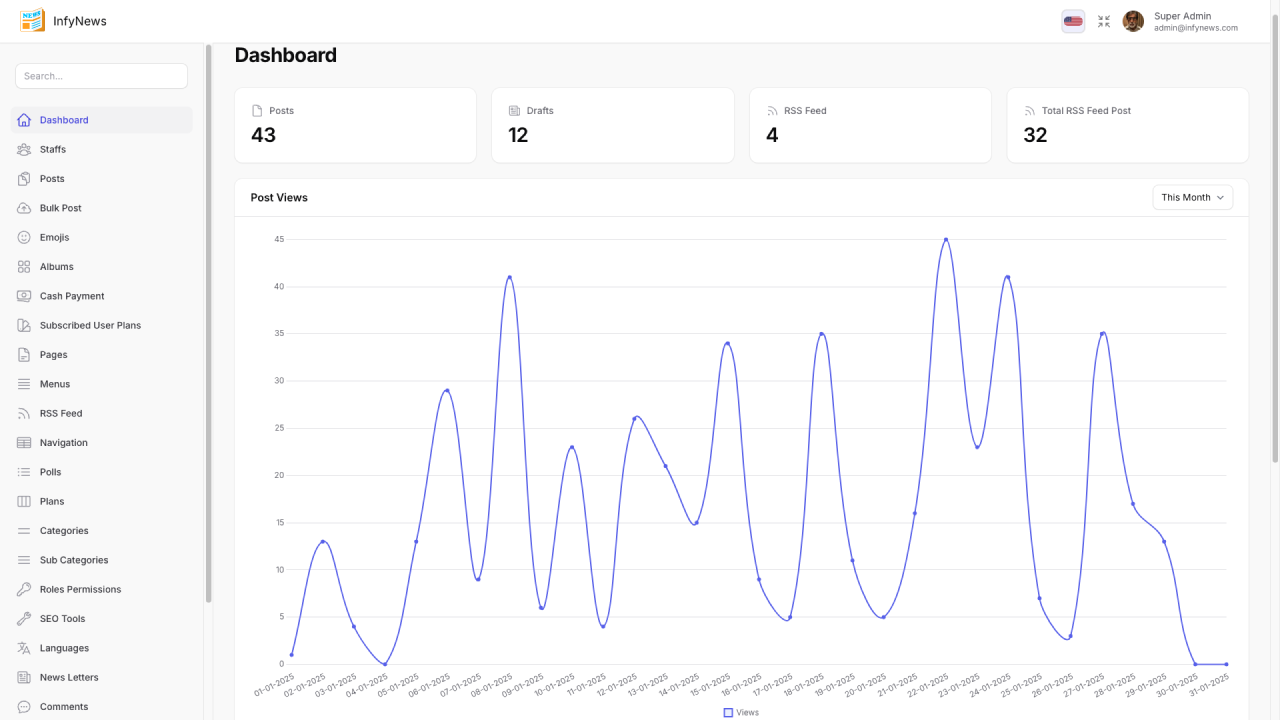Toggle fullscreen with the collapse arrows icon
Image resolution: width=1280 pixels, height=720 pixels.
(1104, 21)
